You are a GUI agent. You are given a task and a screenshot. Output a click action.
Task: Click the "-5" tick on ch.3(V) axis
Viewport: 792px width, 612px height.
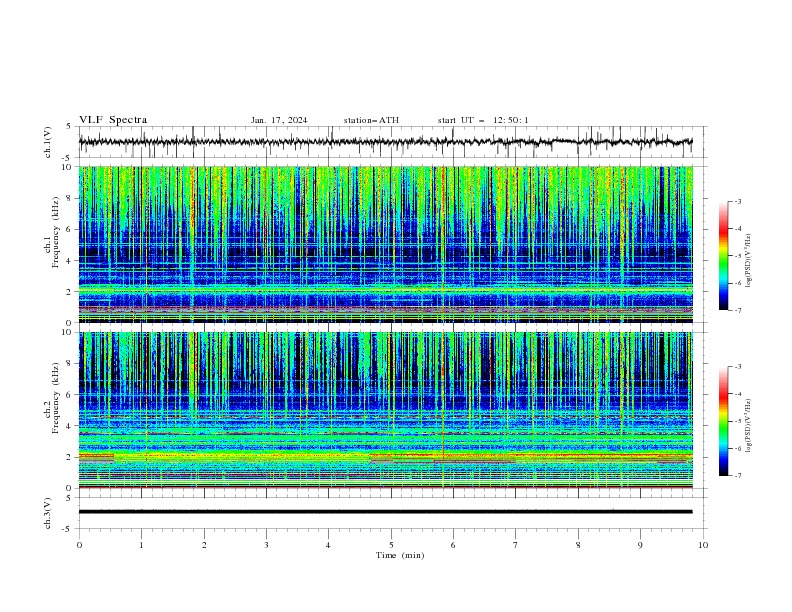pos(68,529)
